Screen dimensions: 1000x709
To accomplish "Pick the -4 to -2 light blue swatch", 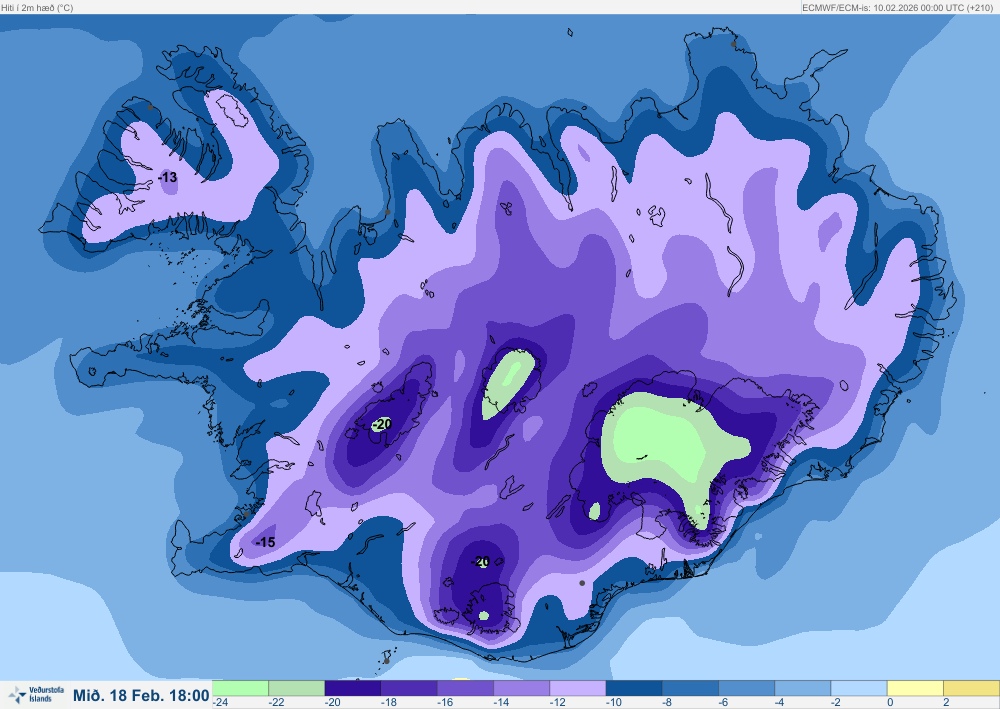I will 802,689.
